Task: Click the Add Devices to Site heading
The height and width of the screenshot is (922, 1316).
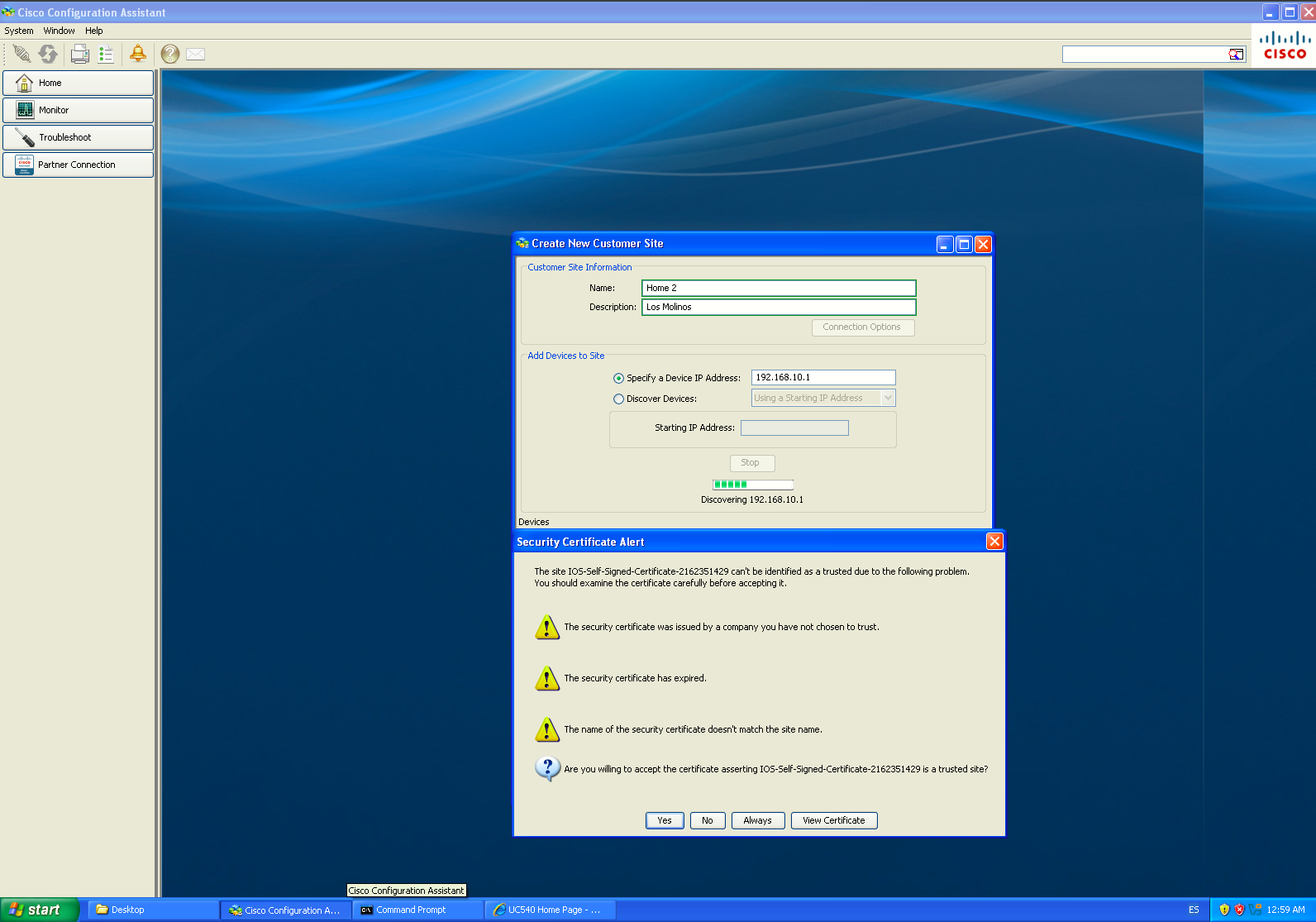Action: pos(566,356)
